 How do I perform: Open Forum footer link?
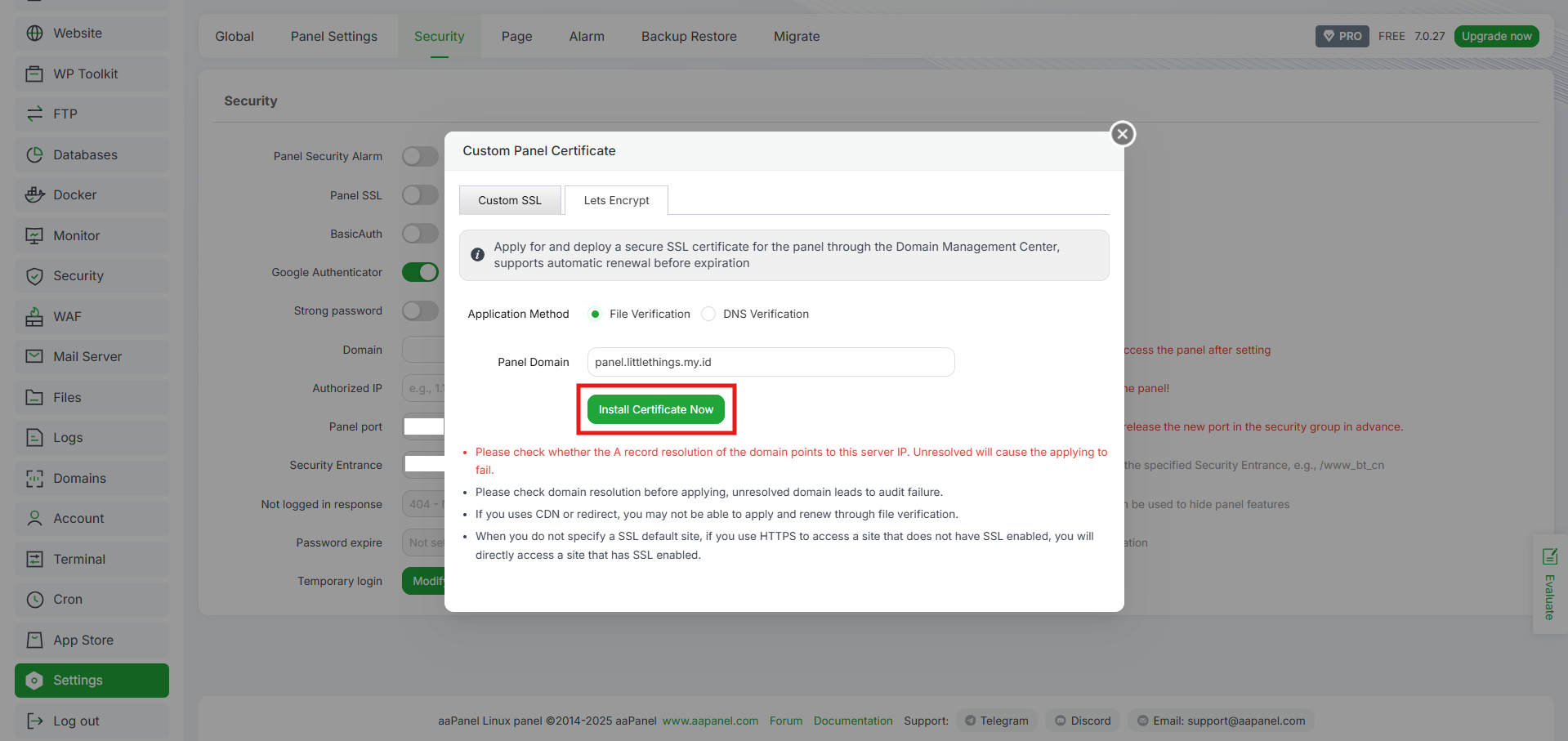786,721
